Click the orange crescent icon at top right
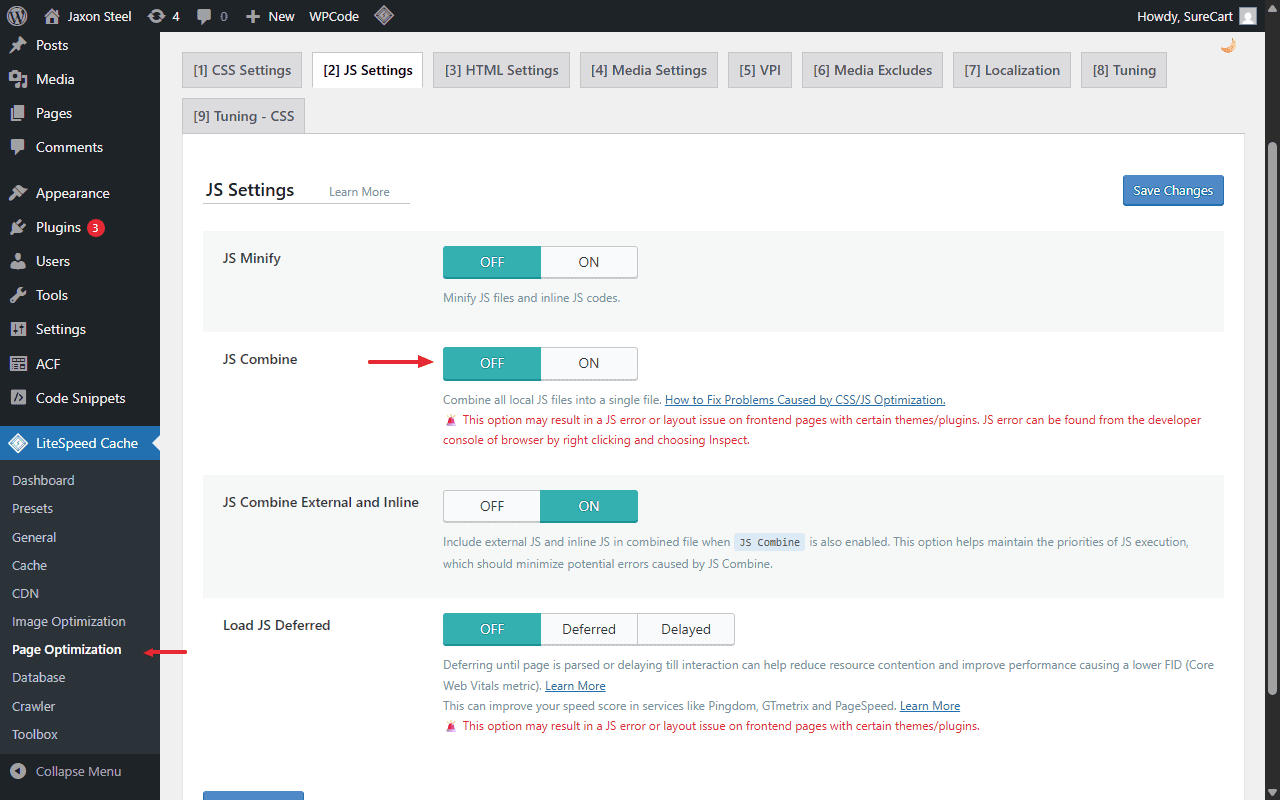This screenshot has width=1280, height=800. pos(1228,45)
